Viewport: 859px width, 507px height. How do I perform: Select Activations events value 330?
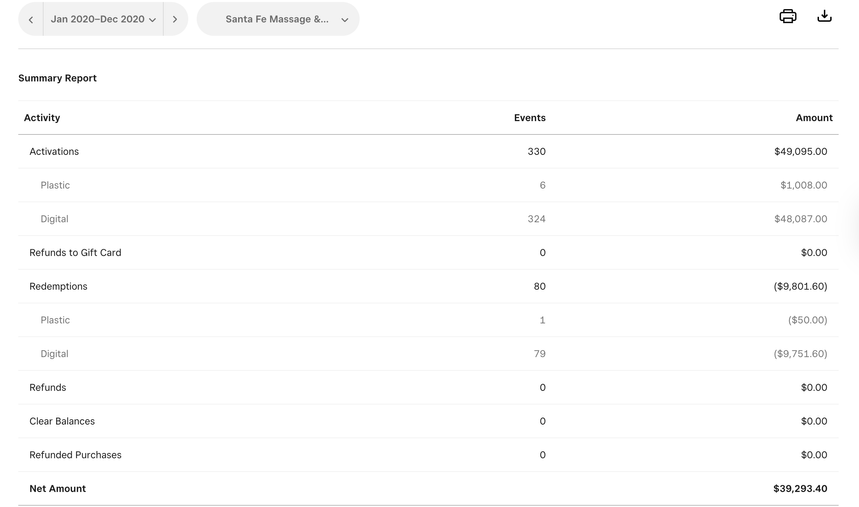(x=536, y=151)
